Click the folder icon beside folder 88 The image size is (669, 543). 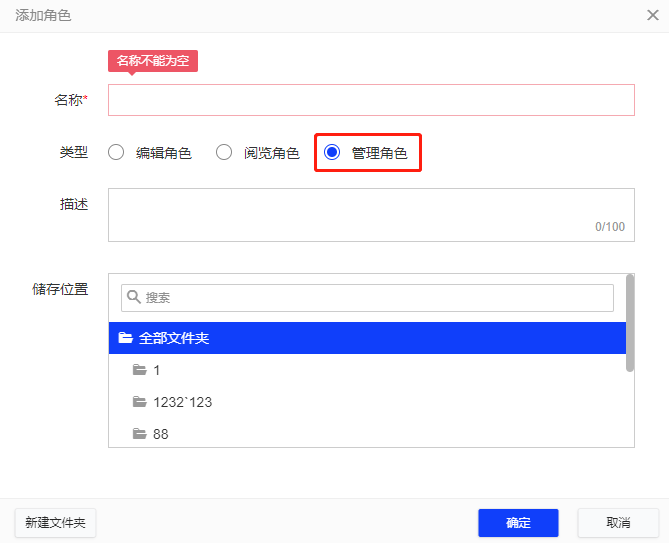[140, 434]
